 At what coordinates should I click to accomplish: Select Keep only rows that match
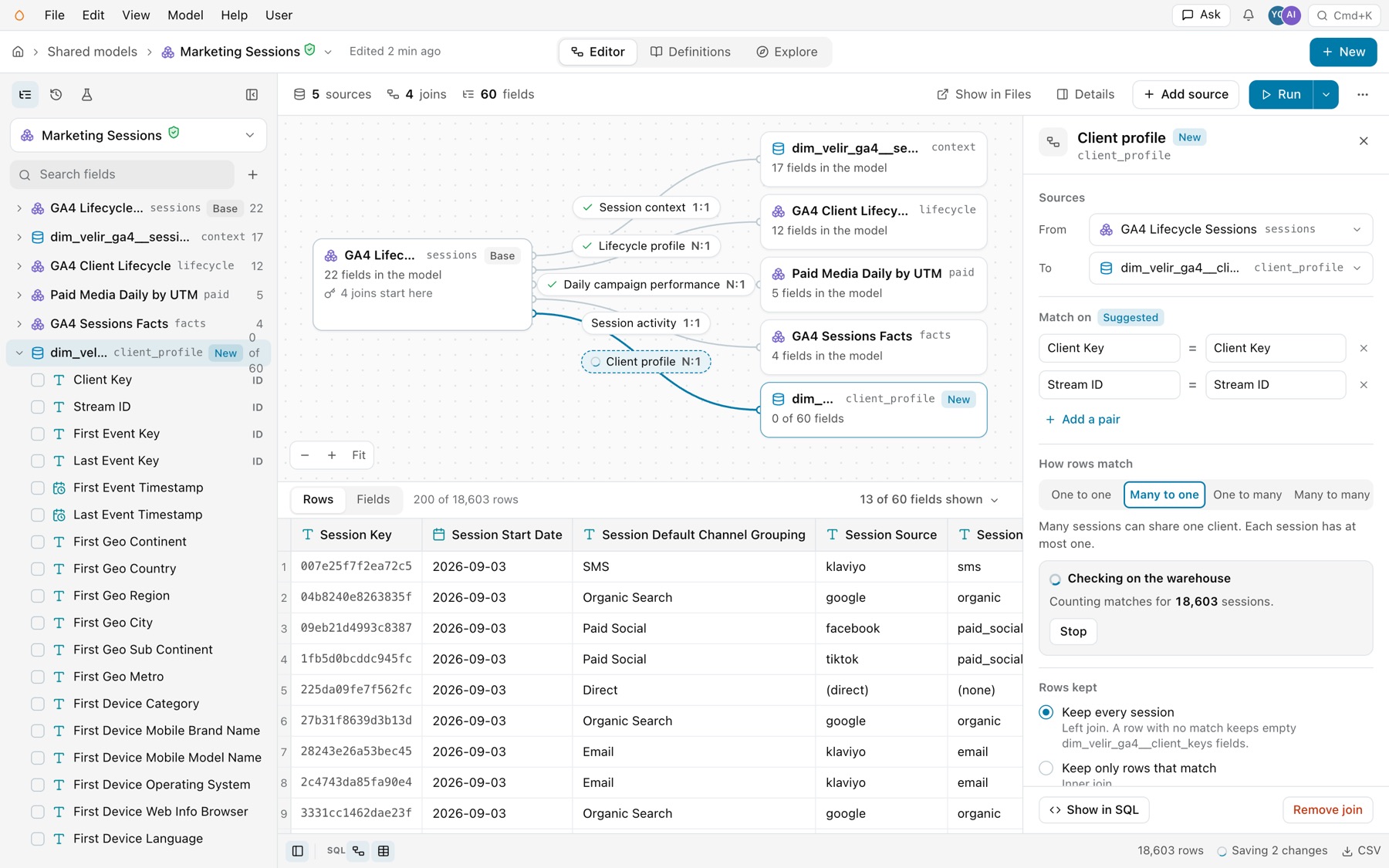[x=1046, y=768]
